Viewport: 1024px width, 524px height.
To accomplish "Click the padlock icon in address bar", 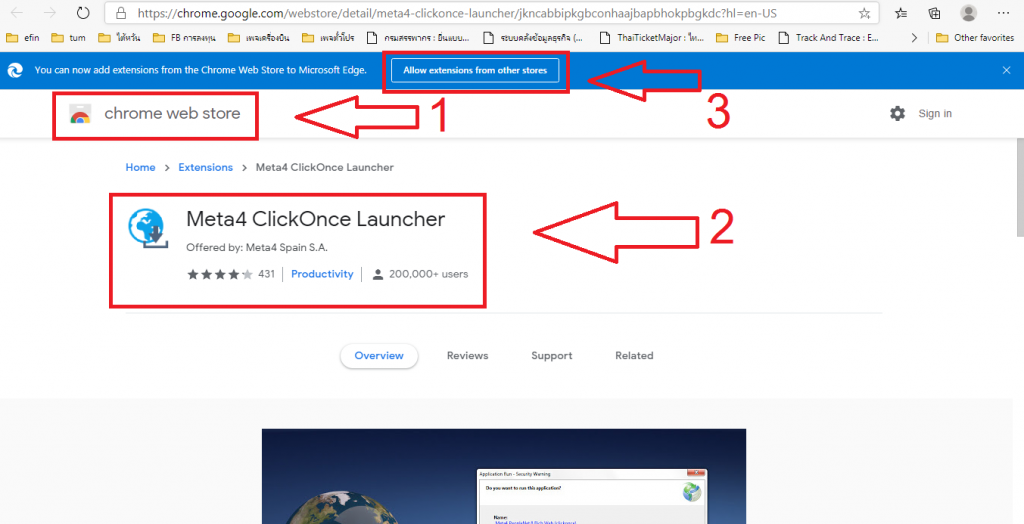I will click(x=120, y=13).
